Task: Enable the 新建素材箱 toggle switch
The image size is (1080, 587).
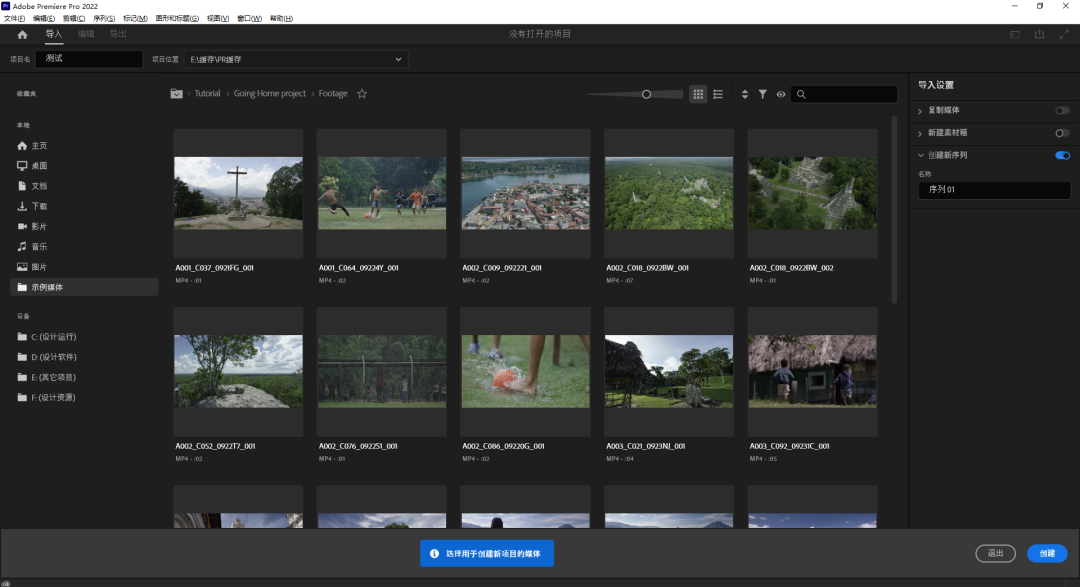Action: pyautogui.click(x=1061, y=133)
